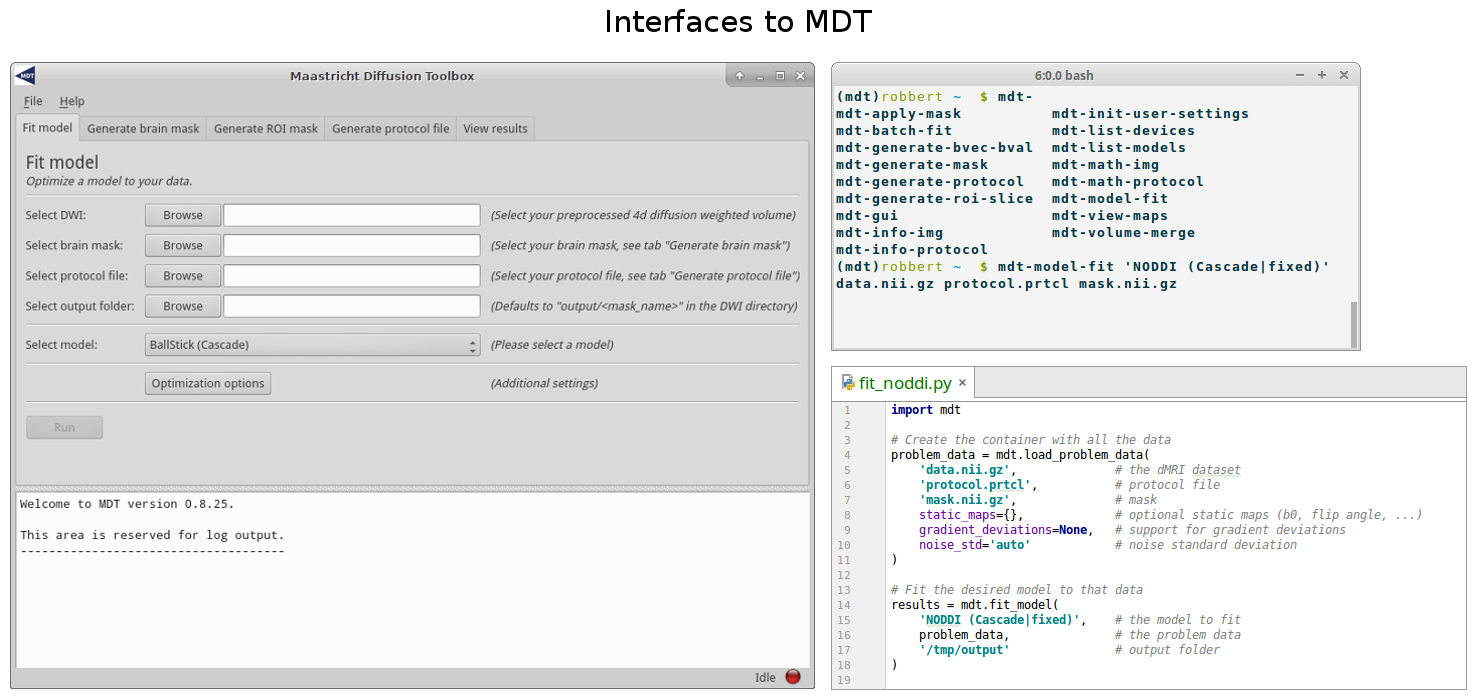Go to the View results tab
The width and height of the screenshot is (1477, 700).
(x=495, y=129)
